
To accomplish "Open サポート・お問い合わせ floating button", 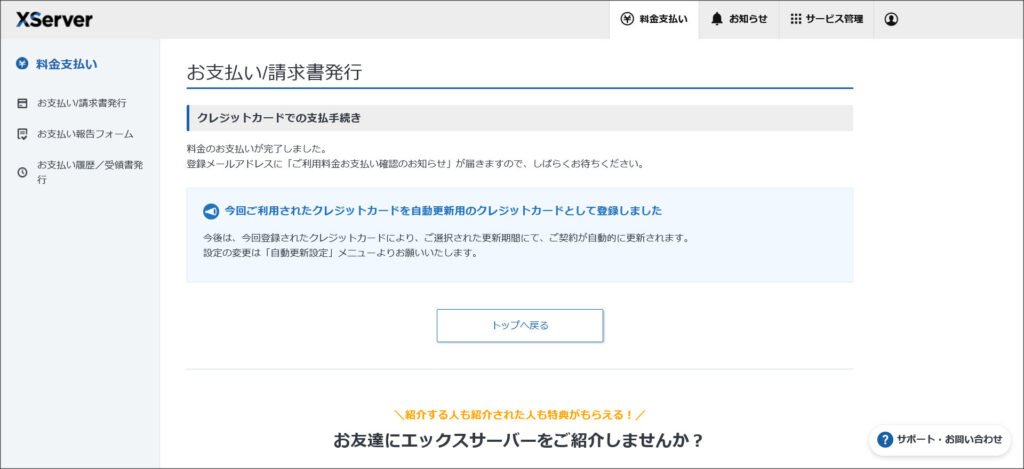I will point(940,440).
